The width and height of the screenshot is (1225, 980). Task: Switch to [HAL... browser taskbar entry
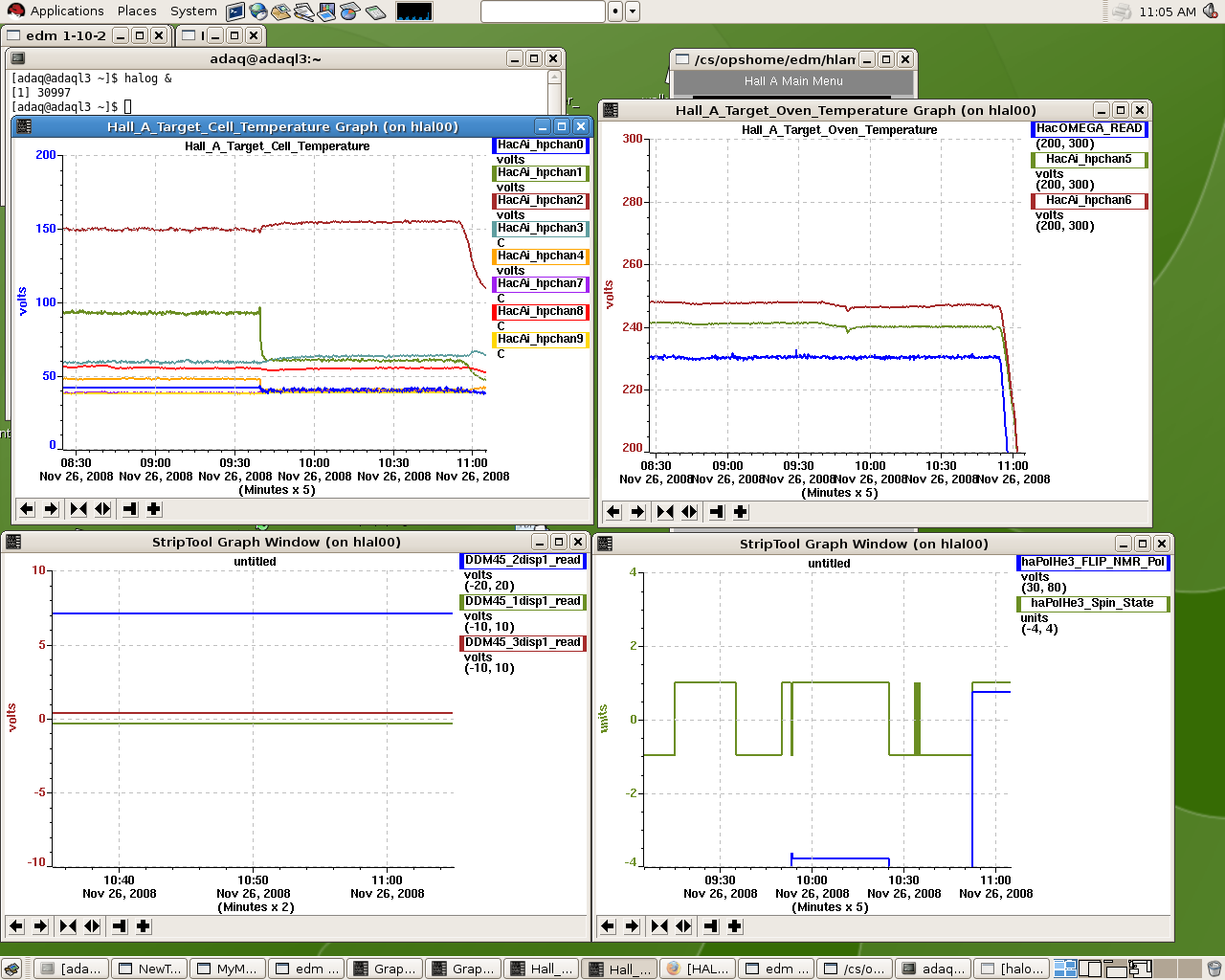pyautogui.click(x=699, y=969)
